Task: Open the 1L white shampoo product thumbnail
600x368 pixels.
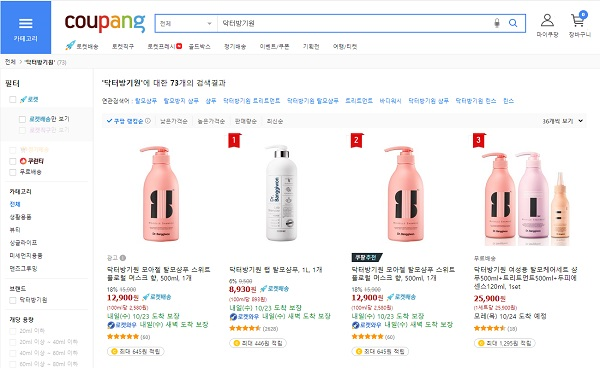Action: pos(281,194)
